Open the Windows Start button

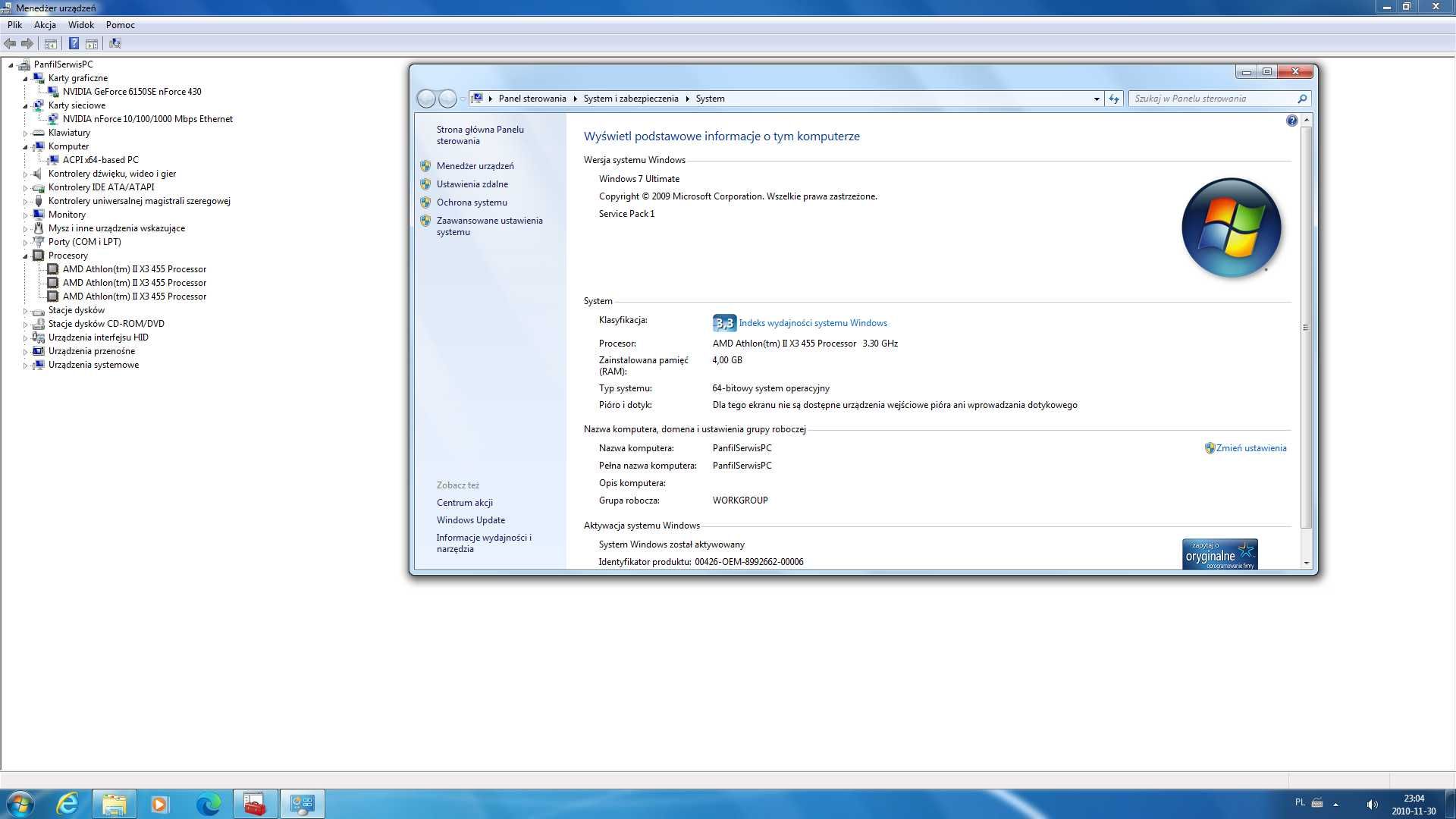click(20, 804)
